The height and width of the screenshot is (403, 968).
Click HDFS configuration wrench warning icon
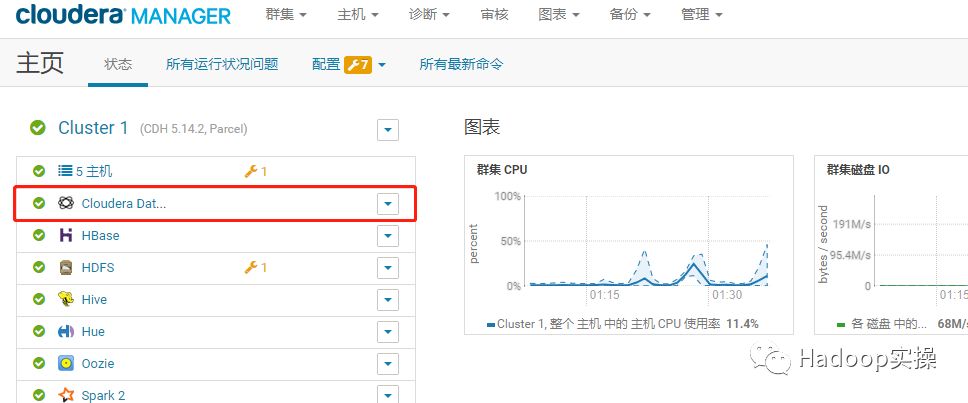(251, 268)
